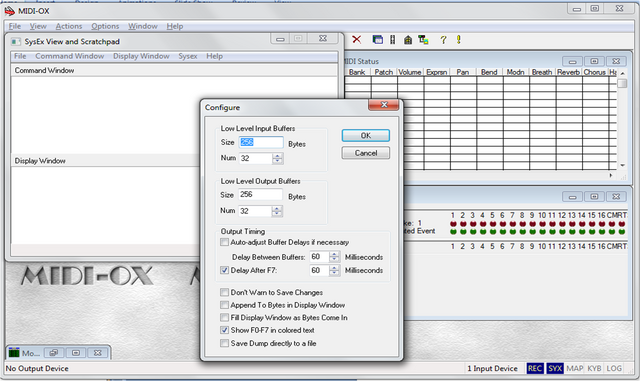Maximize the minimized Mo... window
The image size is (640, 381).
pos(76,352)
